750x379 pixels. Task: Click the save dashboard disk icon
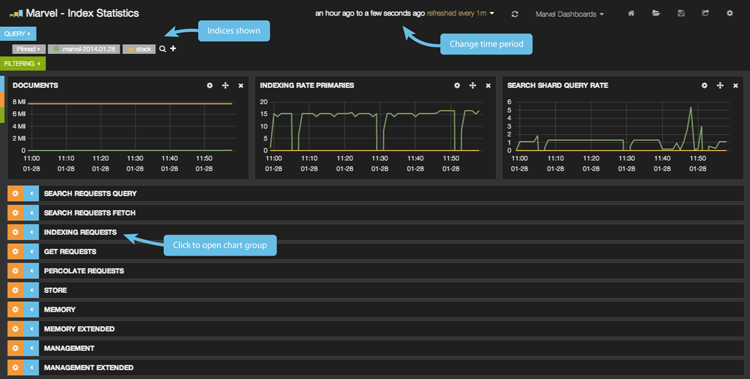(681, 13)
